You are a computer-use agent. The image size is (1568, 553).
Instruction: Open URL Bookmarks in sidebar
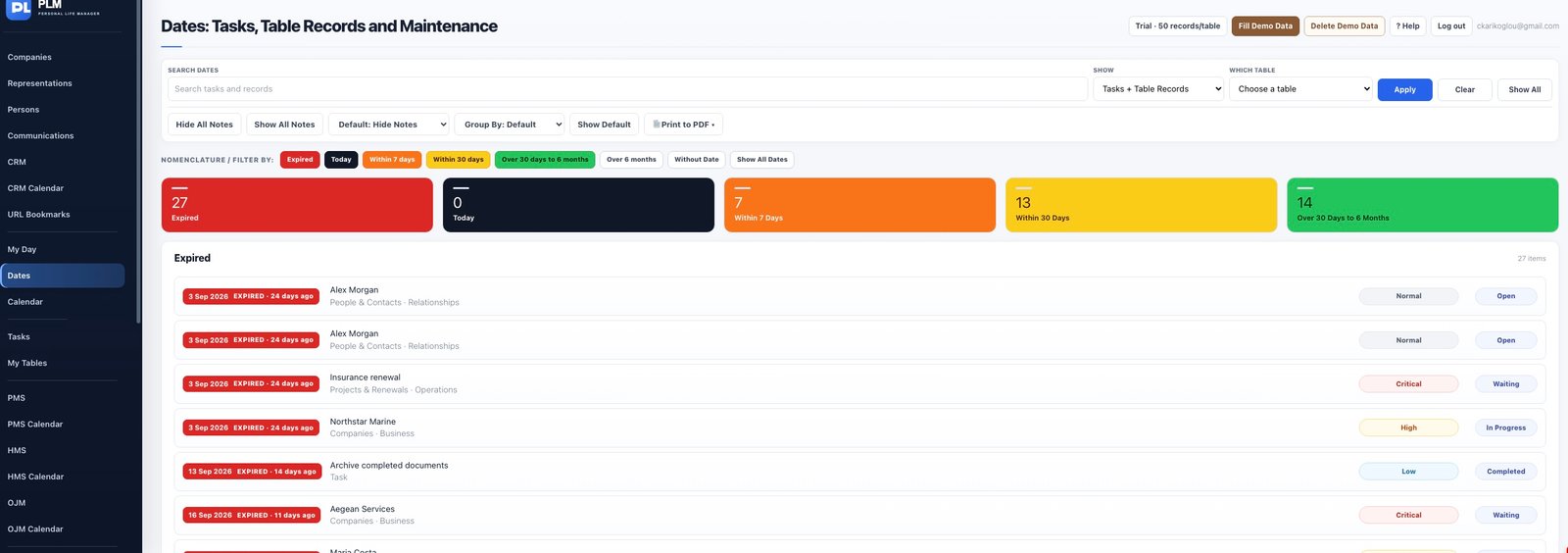point(38,214)
